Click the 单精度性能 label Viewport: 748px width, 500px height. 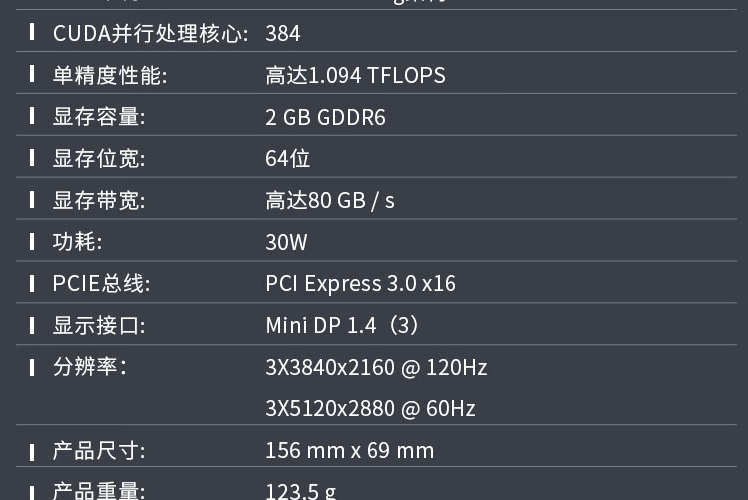click(x=110, y=76)
